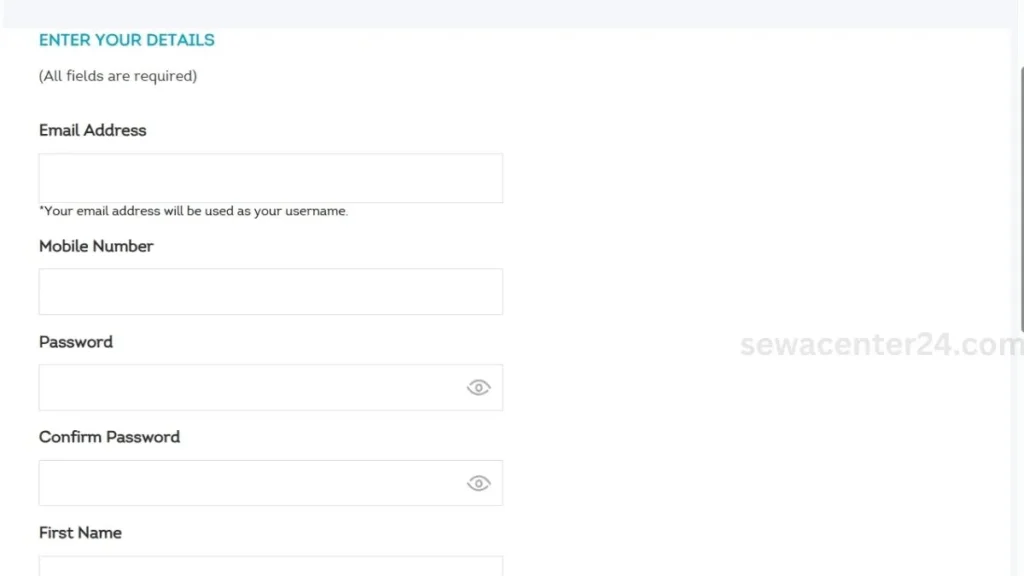1024x576 pixels.
Task: Select the Password entry field
Action: click(250, 388)
